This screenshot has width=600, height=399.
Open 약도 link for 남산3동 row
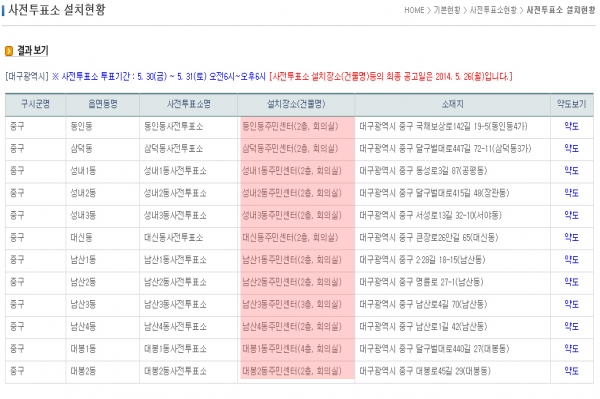[571, 304]
